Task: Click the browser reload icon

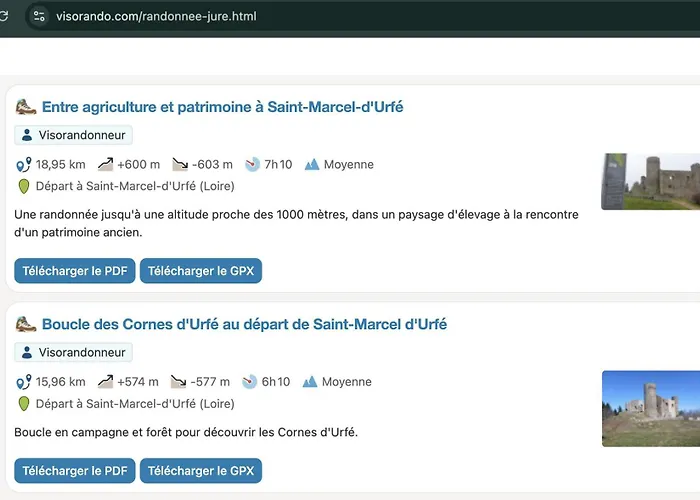Action: click(x=3, y=16)
